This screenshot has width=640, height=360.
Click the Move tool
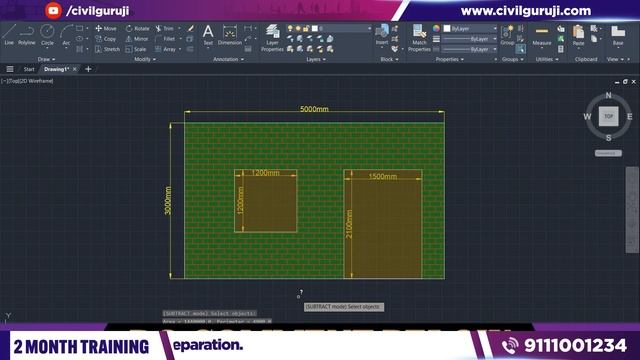[x=106, y=29]
